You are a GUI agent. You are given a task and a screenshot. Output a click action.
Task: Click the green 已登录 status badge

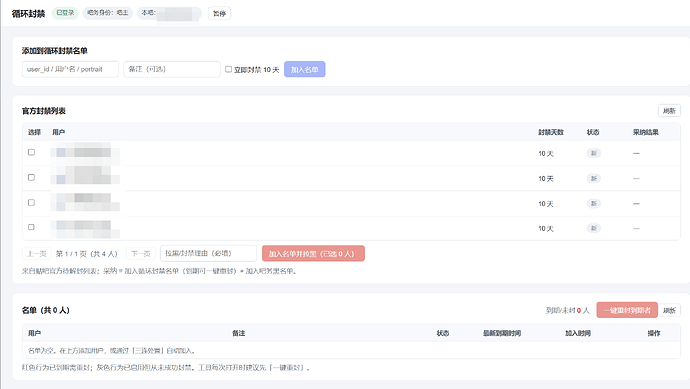pyautogui.click(x=65, y=13)
